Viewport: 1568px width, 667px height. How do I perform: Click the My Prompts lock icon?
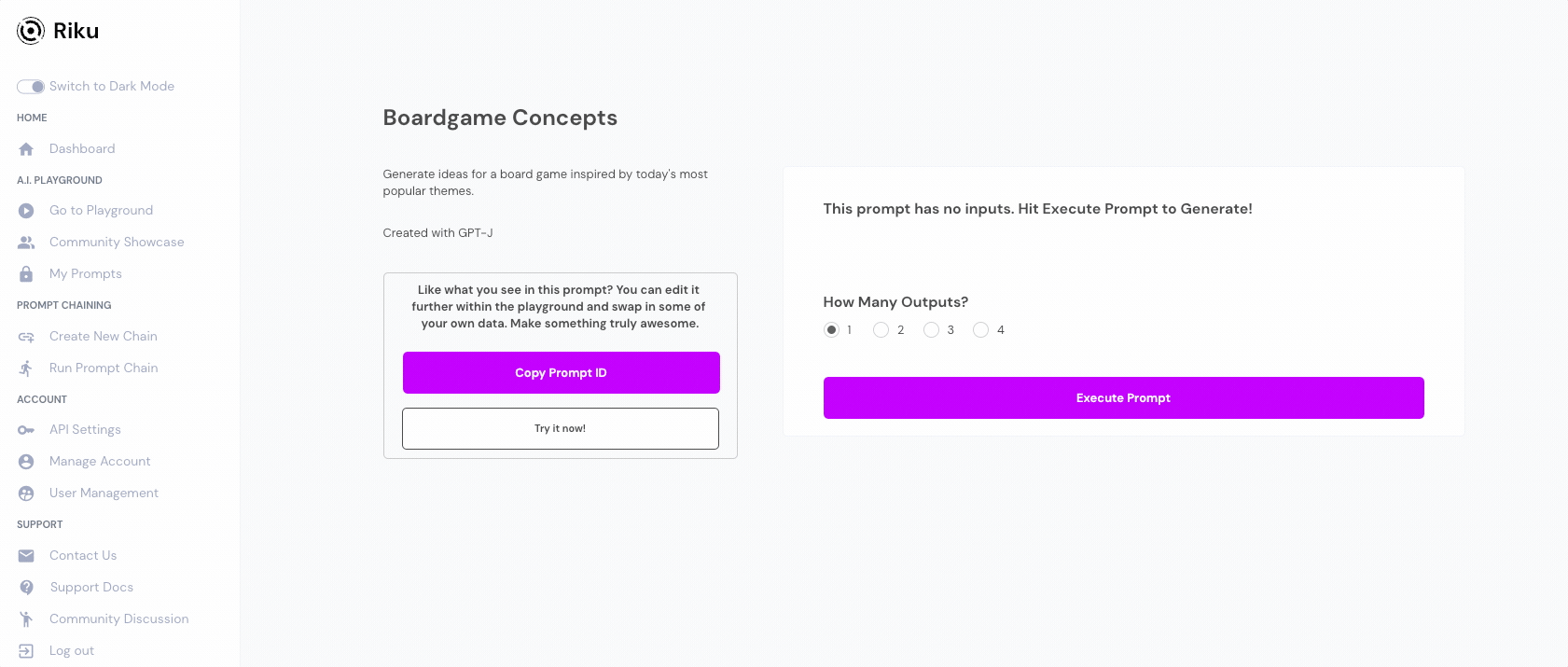coord(26,273)
